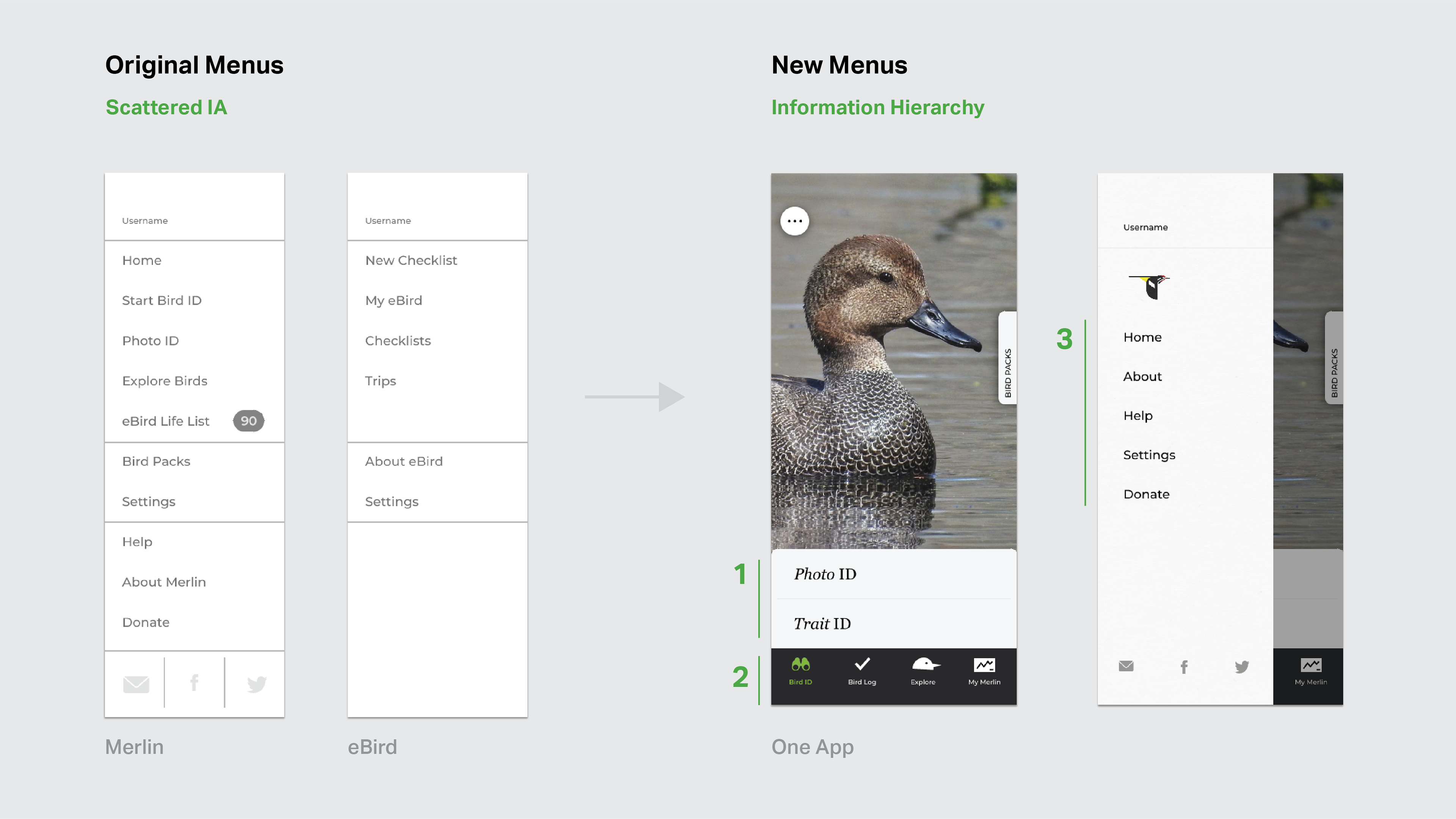Click the email icon in new drawer menu
Viewport: 1456px width, 819px height.
click(1126, 666)
